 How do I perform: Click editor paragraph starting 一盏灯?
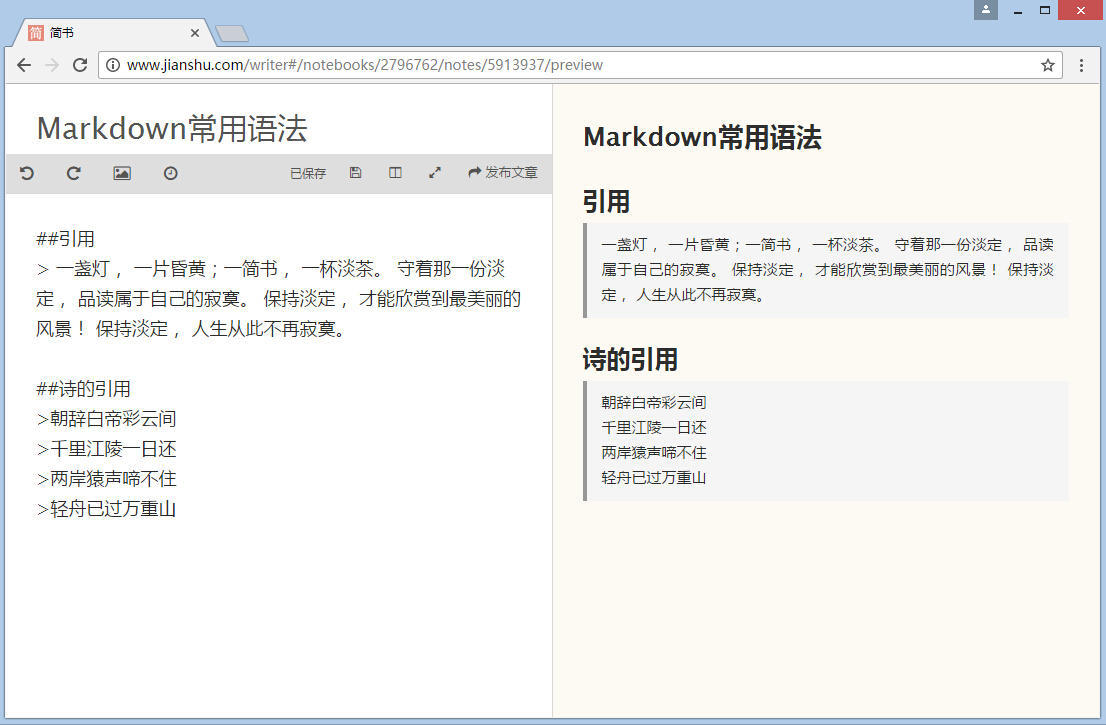coord(279,299)
